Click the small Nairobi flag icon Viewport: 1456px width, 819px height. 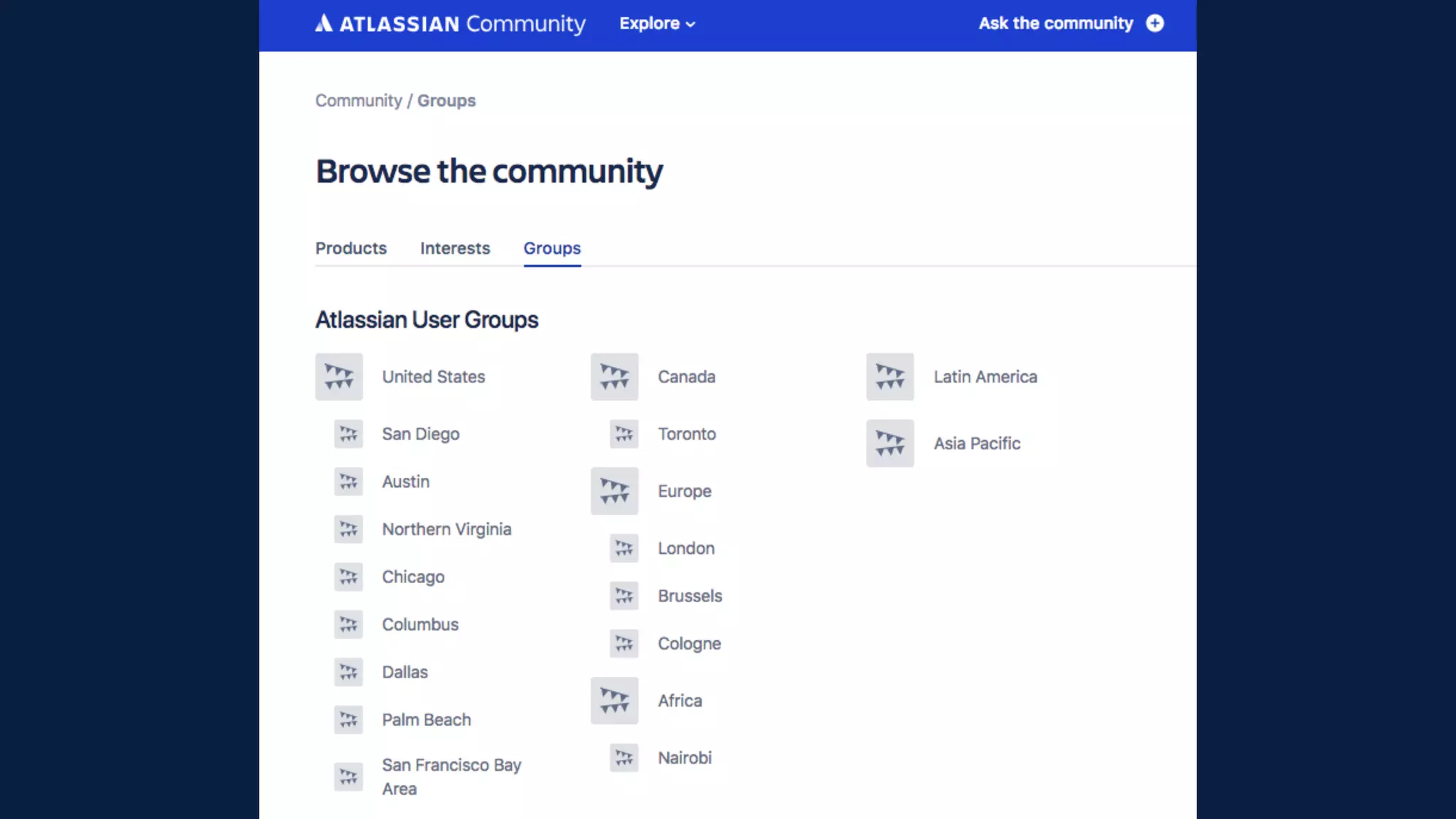point(623,758)
